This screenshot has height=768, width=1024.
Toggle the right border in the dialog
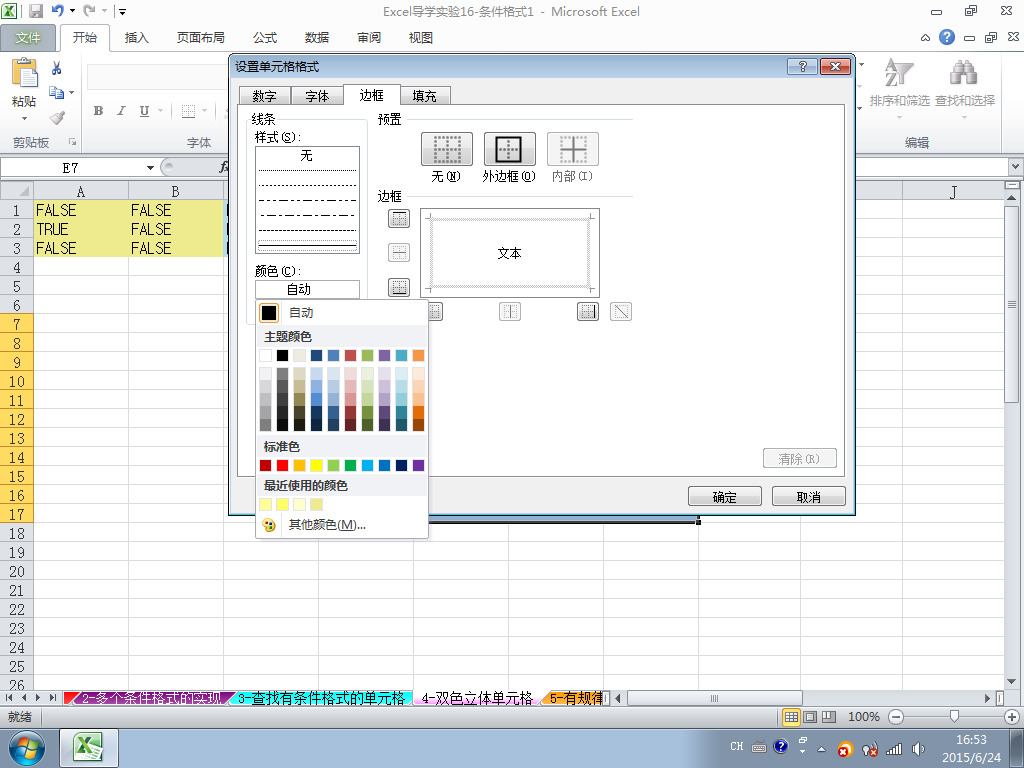click(x=588, y=312)
